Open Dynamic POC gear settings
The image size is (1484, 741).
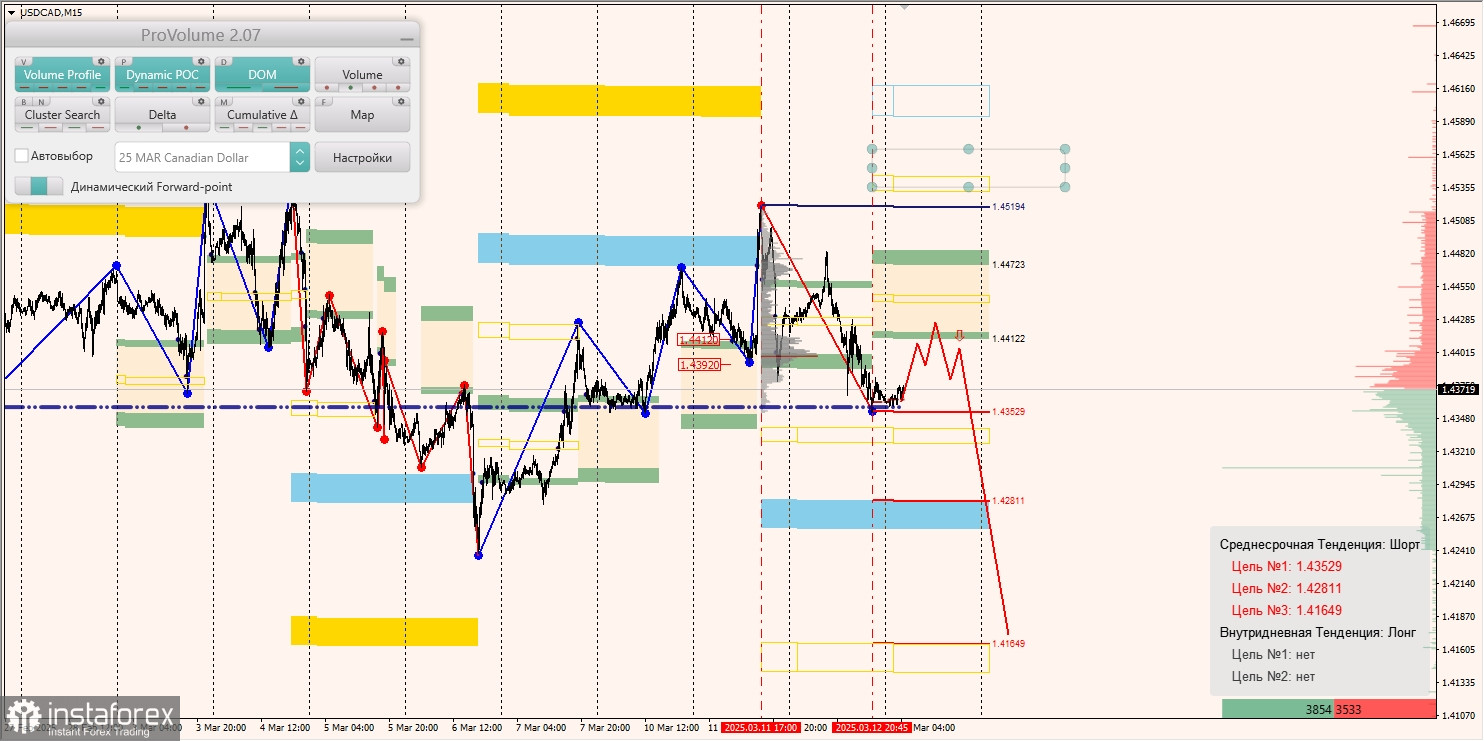pyautogui.click(x=201, y=62)
